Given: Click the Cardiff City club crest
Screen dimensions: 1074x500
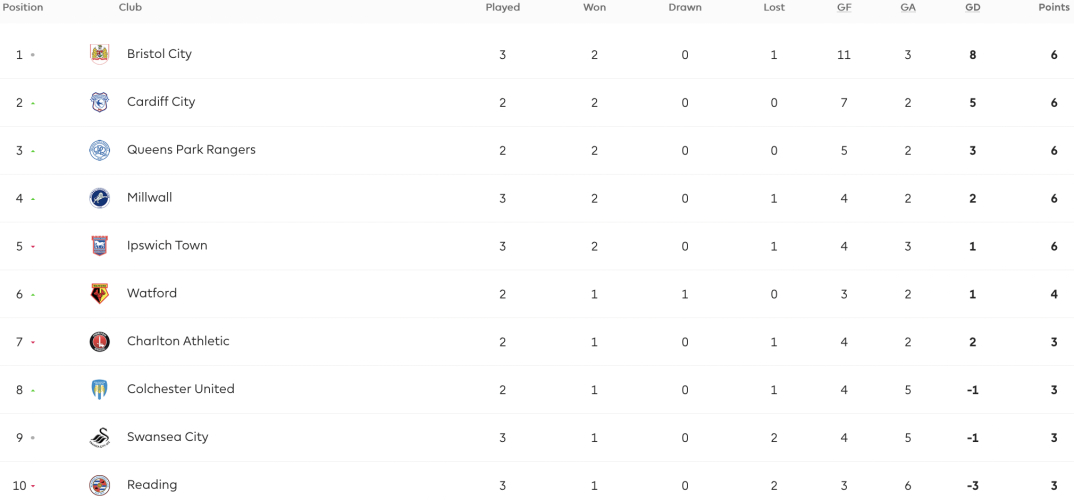Looking at the screenshot, I should [x=99, y=102].
